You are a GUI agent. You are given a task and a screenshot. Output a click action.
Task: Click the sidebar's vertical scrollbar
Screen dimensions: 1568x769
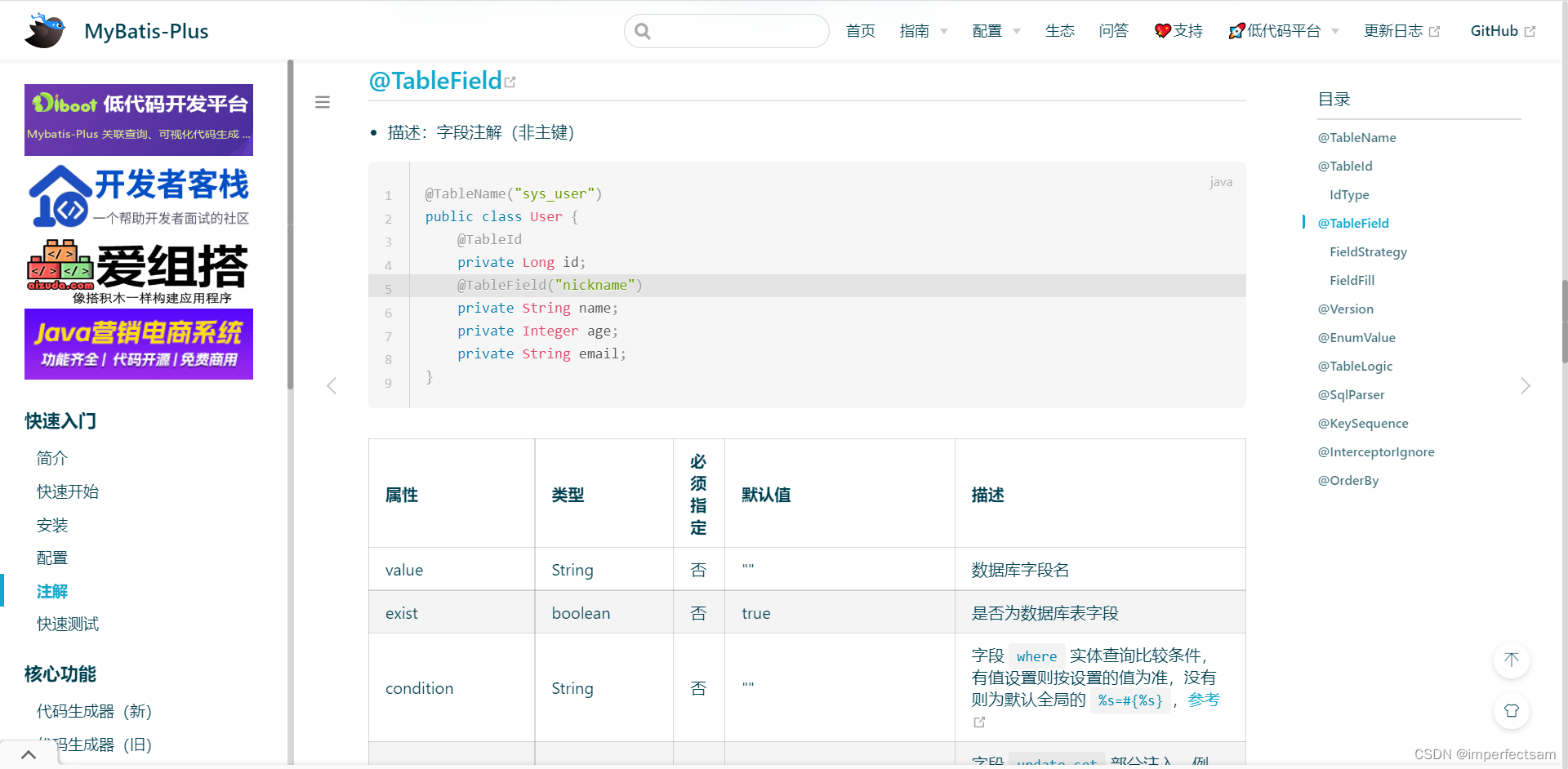(290, 224)
